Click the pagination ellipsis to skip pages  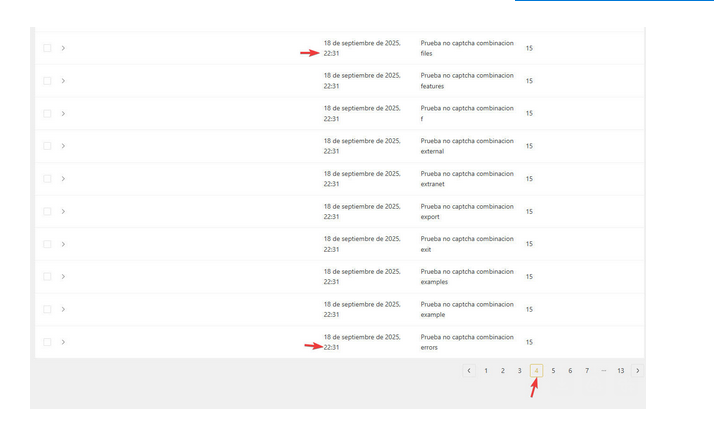point(604,371)
